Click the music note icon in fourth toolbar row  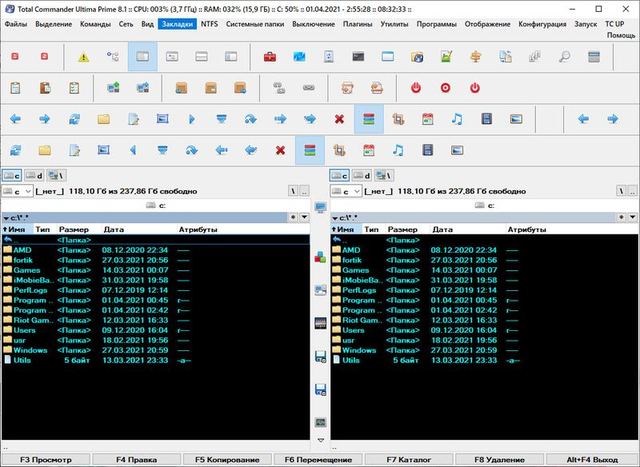397,151
